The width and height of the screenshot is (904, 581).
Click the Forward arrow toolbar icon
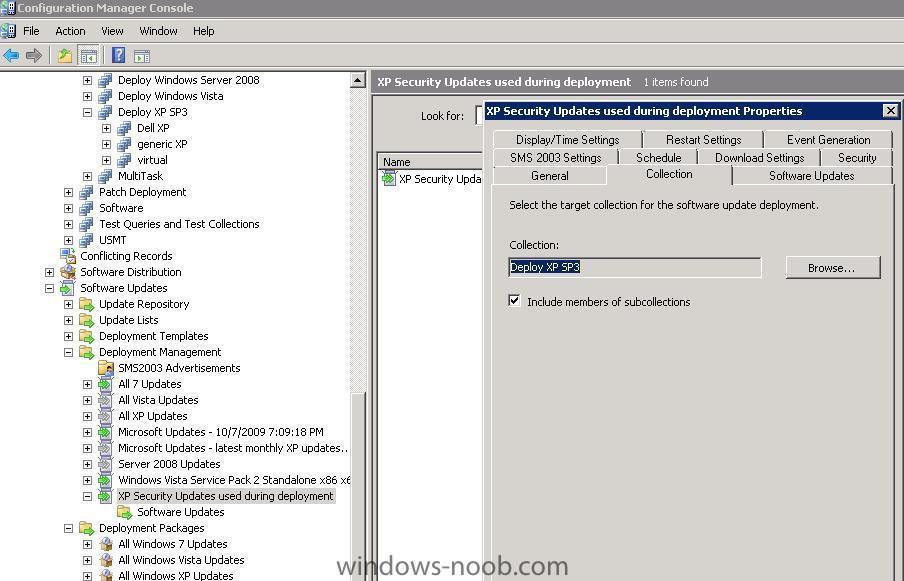click(x=34, y=56)
